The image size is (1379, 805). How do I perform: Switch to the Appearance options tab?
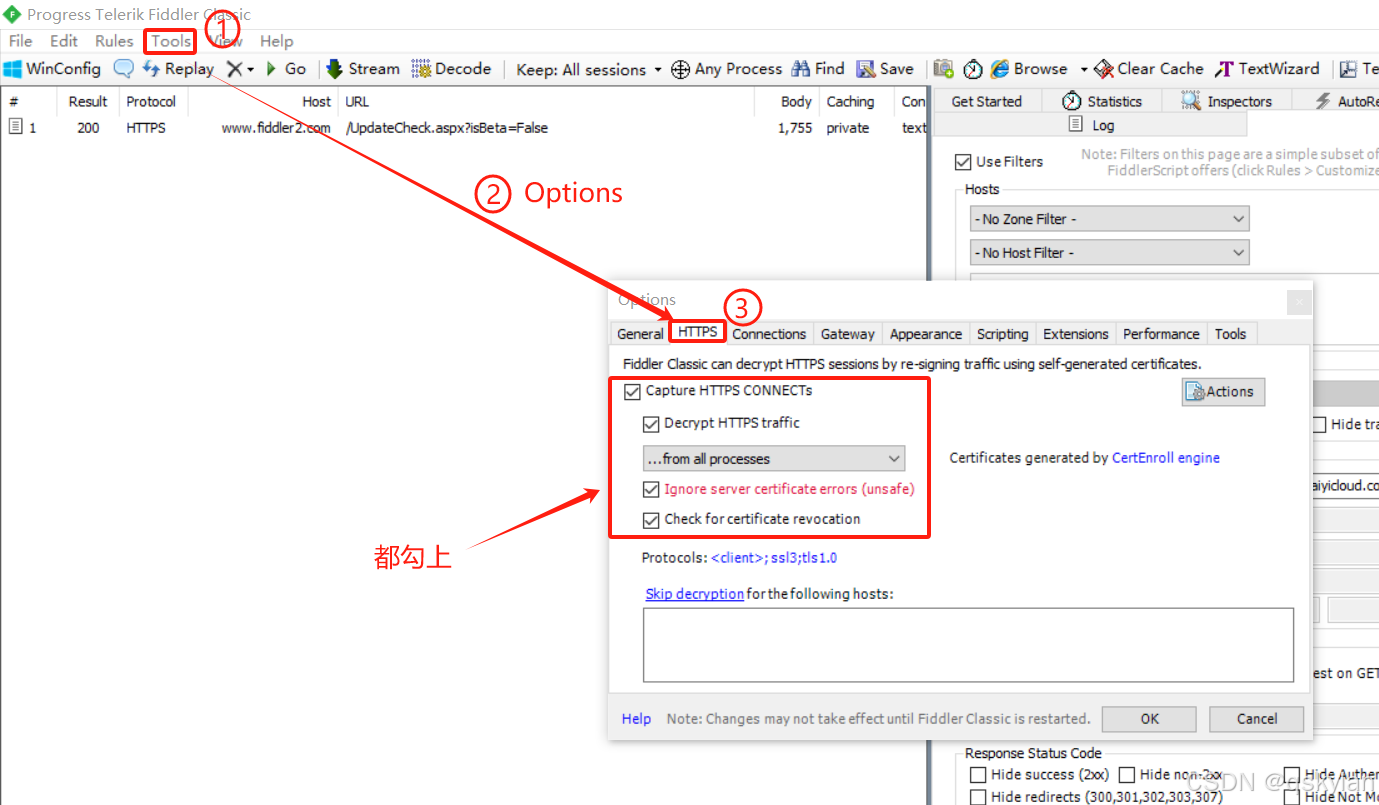[926, 334]
